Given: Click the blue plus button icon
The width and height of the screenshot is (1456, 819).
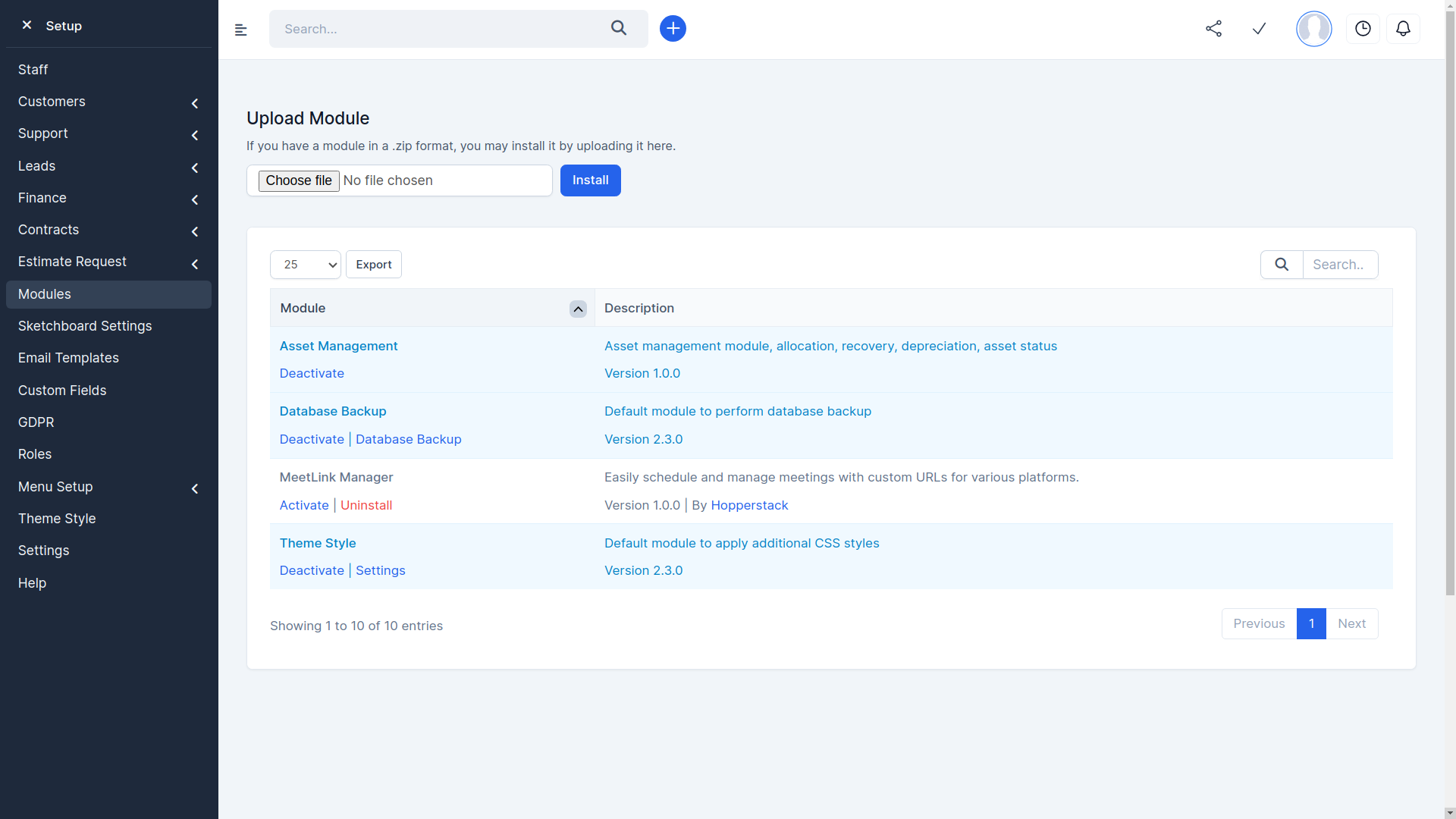Looking at the screenshot, I should (672, 28).
